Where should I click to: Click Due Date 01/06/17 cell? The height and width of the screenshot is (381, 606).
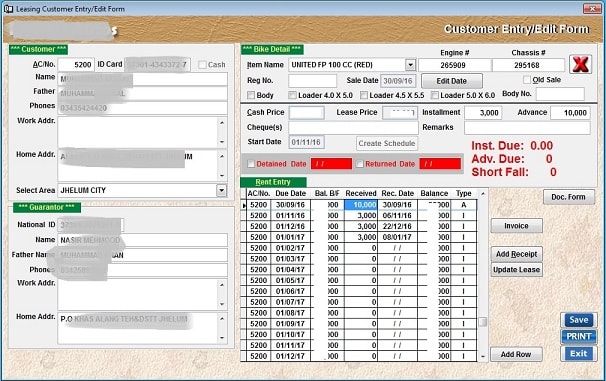(290, 291)
